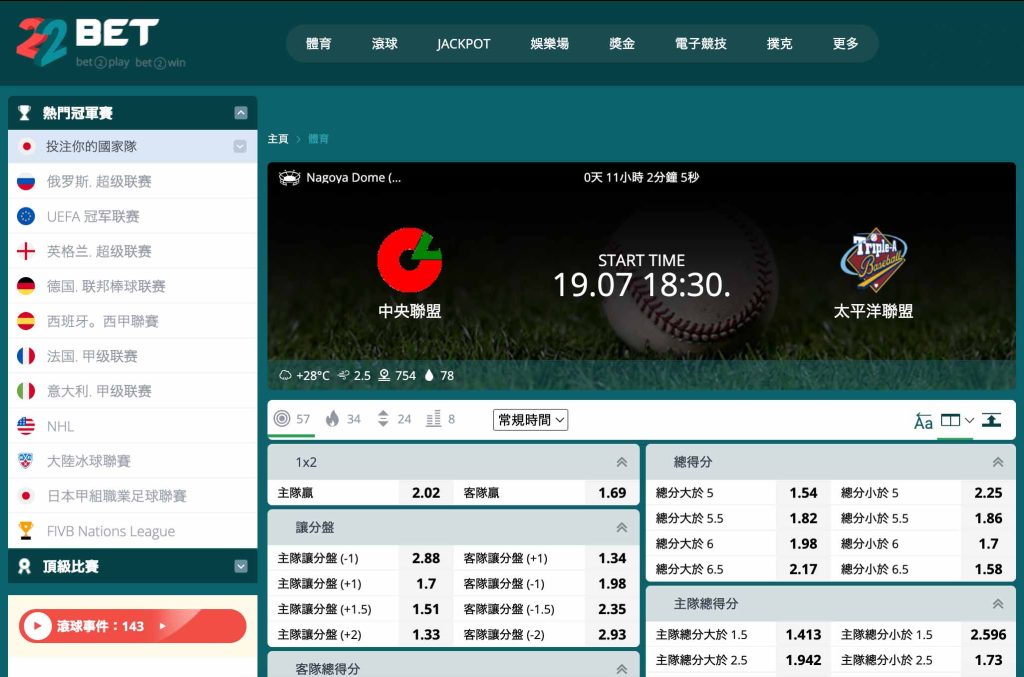This screenshot has width=1024, height=677.
Task: Open 滾球事件: 143 live events button
Action: coord(133,626)
